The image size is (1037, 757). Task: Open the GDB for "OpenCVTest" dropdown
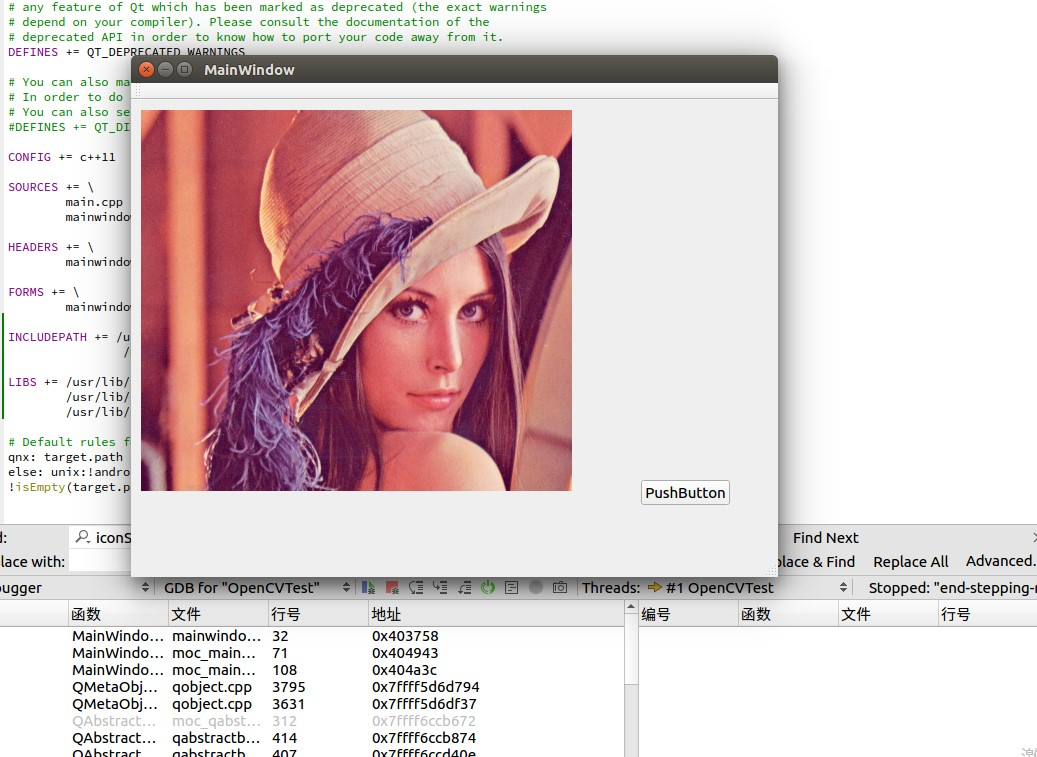pos(257,588)
